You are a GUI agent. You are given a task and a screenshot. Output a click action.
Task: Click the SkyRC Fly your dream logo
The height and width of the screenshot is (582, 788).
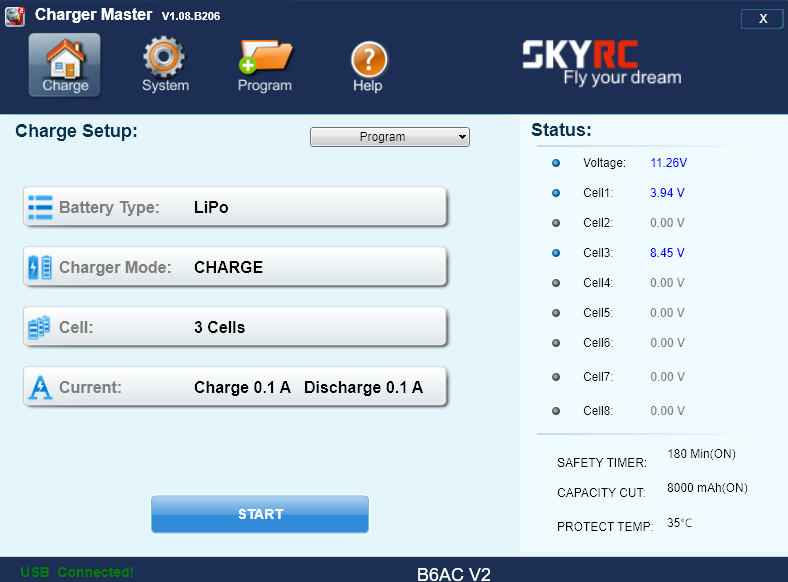(602, 63)
